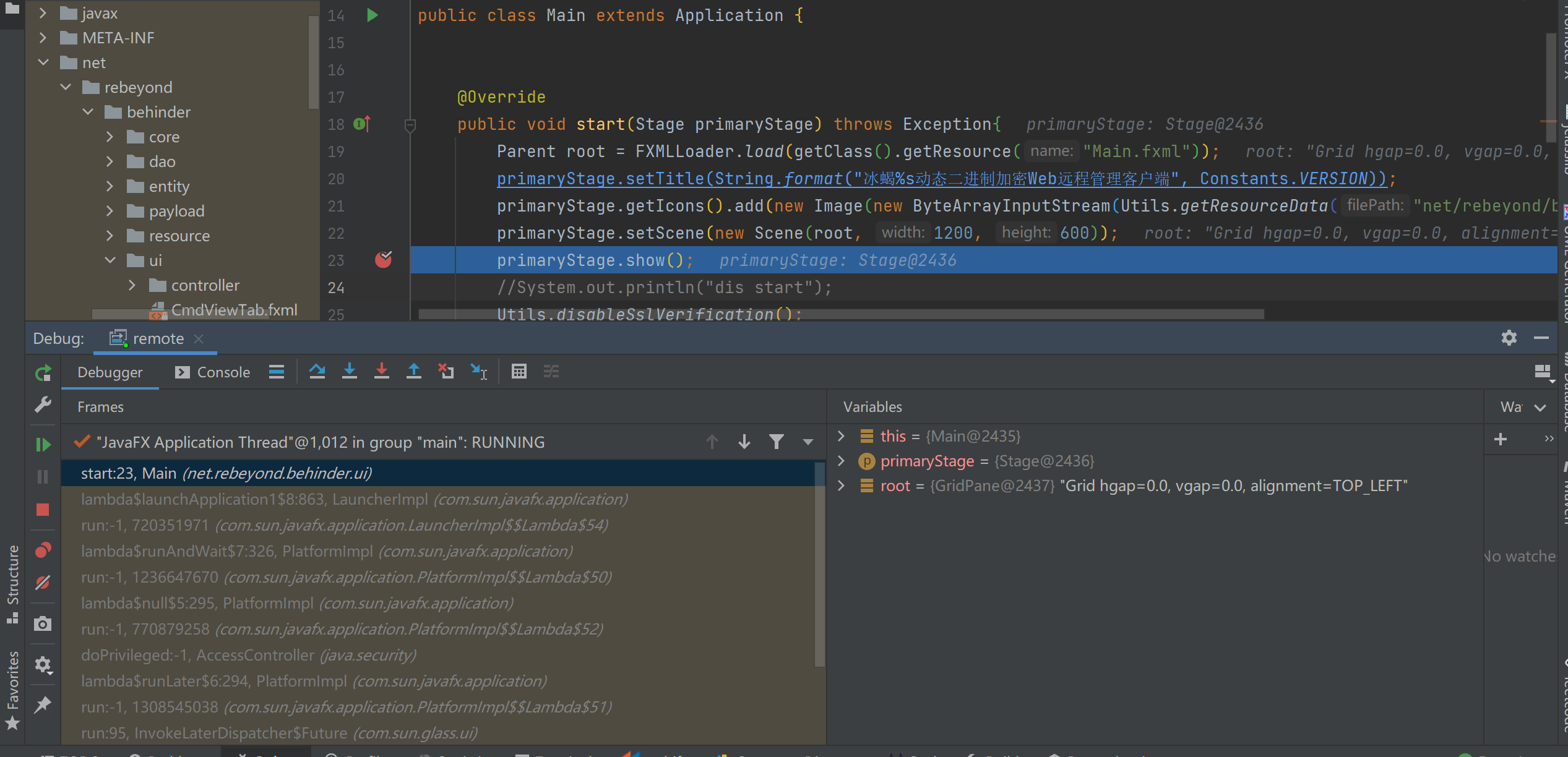Select frame start:23, Main
1568x757 pixels.
(438, 473)
